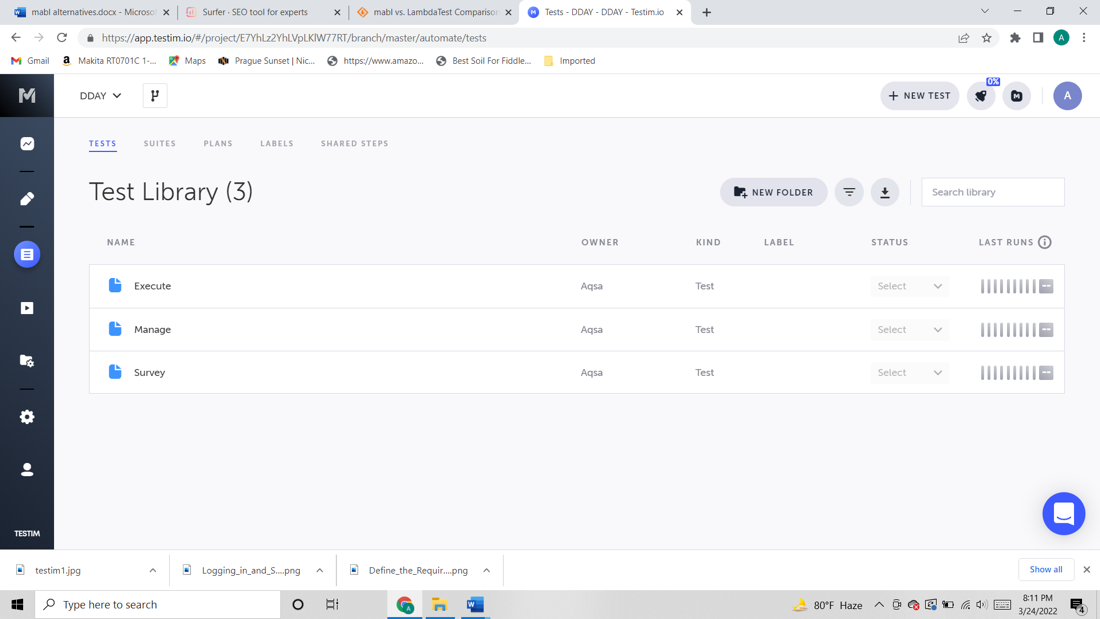Reload the browser page
Screen dimensions: 1100x619
coord(62,38)
